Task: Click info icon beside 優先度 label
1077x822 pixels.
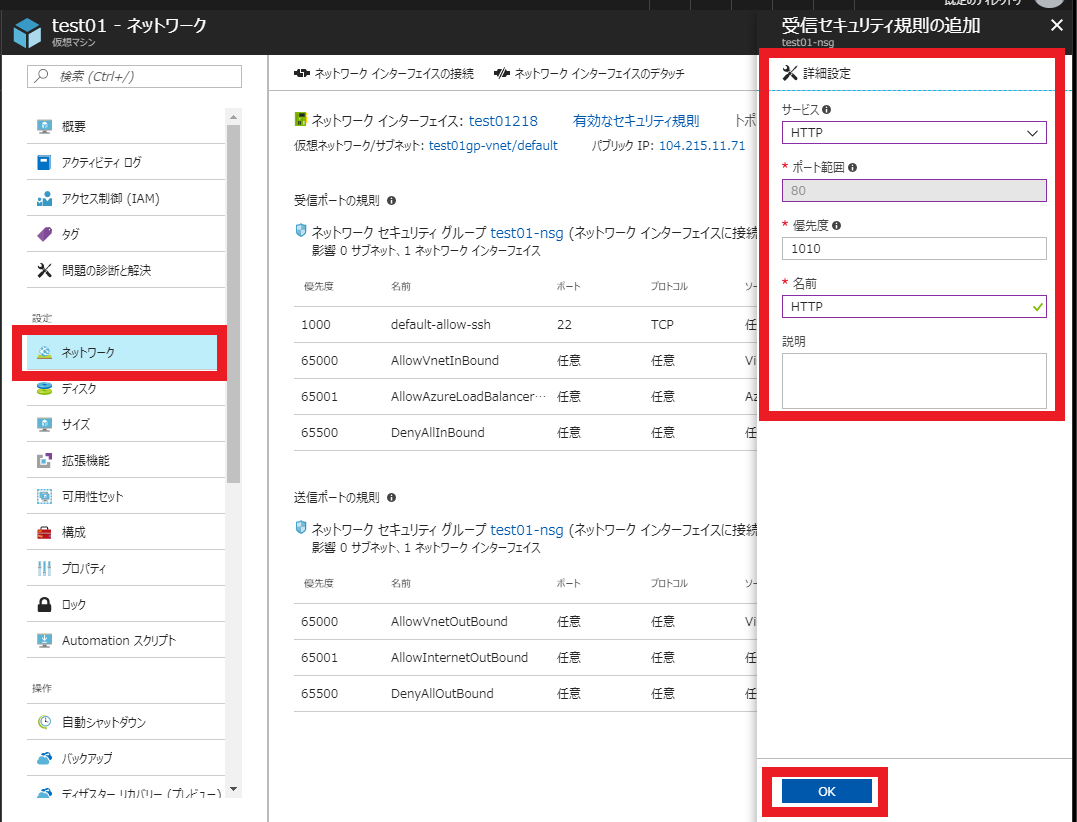Action: pos(836,225)
